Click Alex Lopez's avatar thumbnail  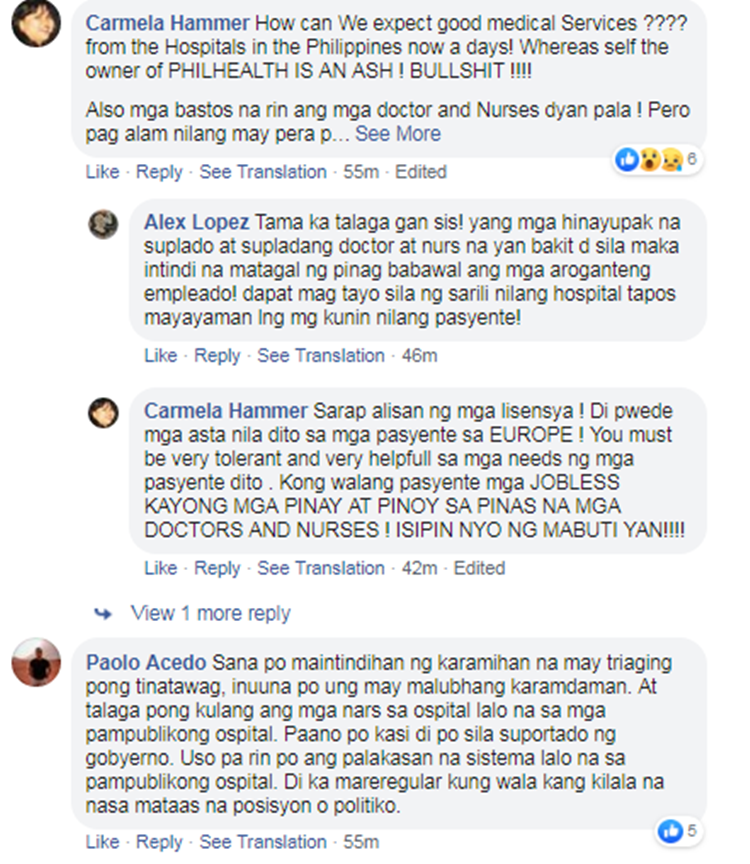103,224
